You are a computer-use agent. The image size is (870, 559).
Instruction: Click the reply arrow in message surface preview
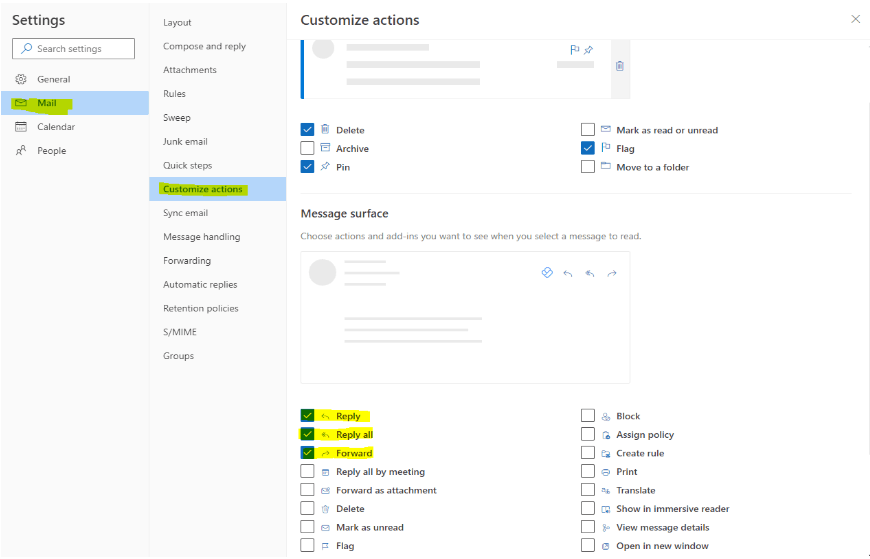(x=568, y=273)
